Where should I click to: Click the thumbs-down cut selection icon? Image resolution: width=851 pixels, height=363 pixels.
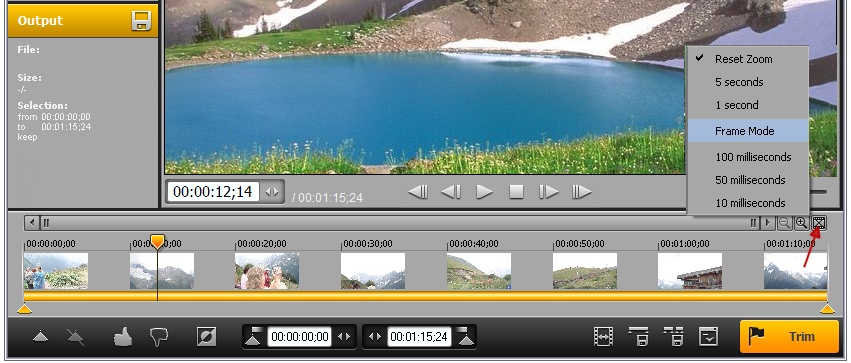pyautogui.click(x=159, y=337)
